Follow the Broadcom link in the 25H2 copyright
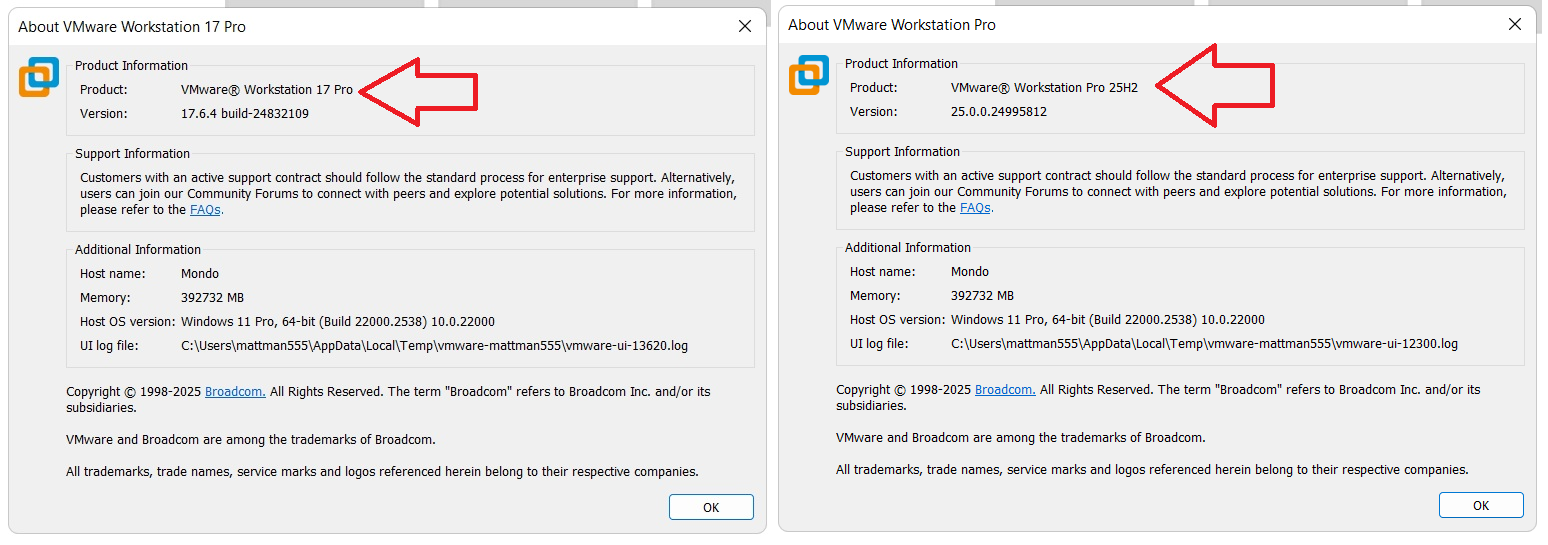This screenshot has width=1548, height=545. 1005,390
